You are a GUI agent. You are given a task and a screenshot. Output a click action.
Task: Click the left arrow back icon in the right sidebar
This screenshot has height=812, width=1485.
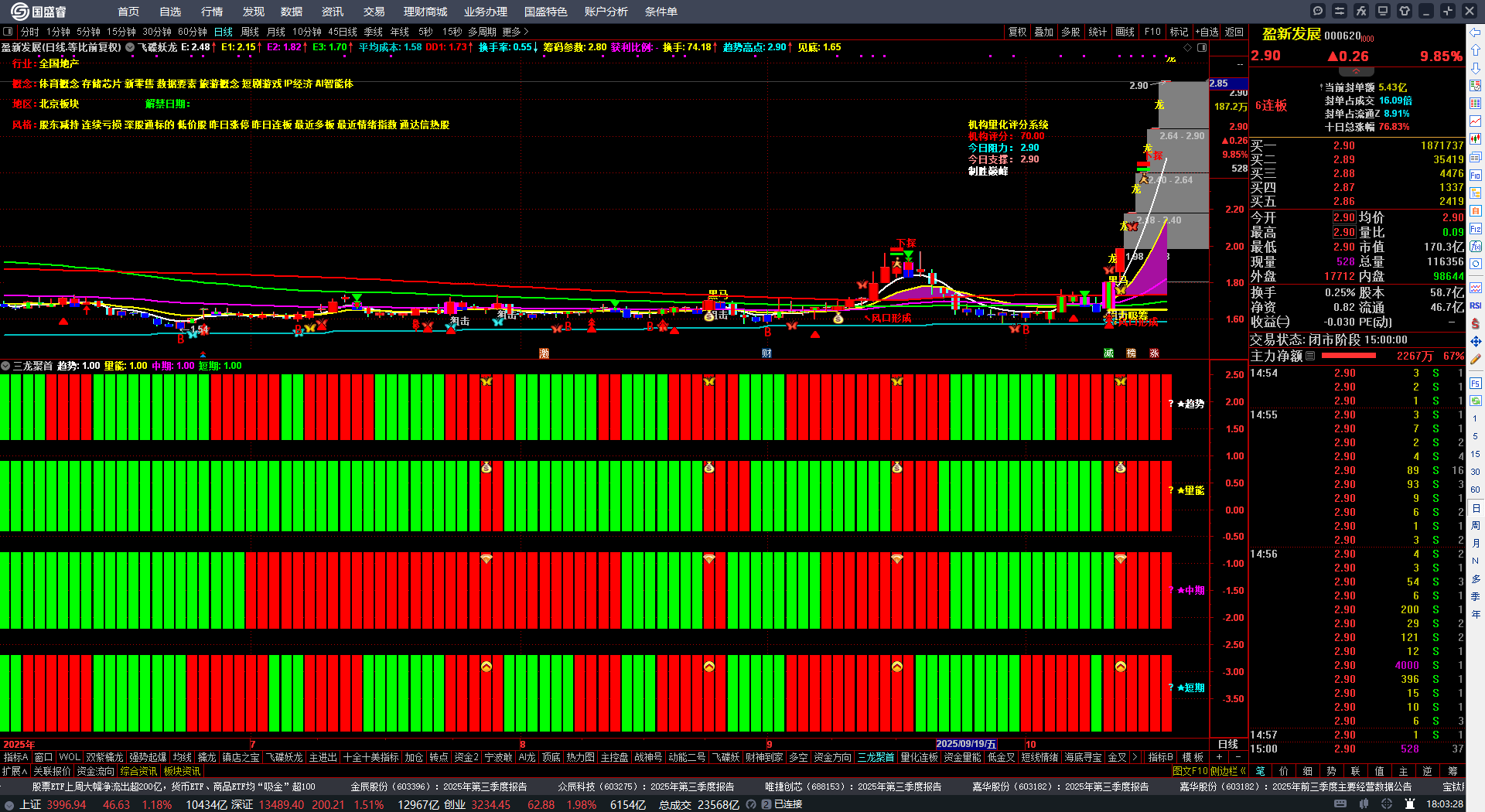(x=1476, y=32)
